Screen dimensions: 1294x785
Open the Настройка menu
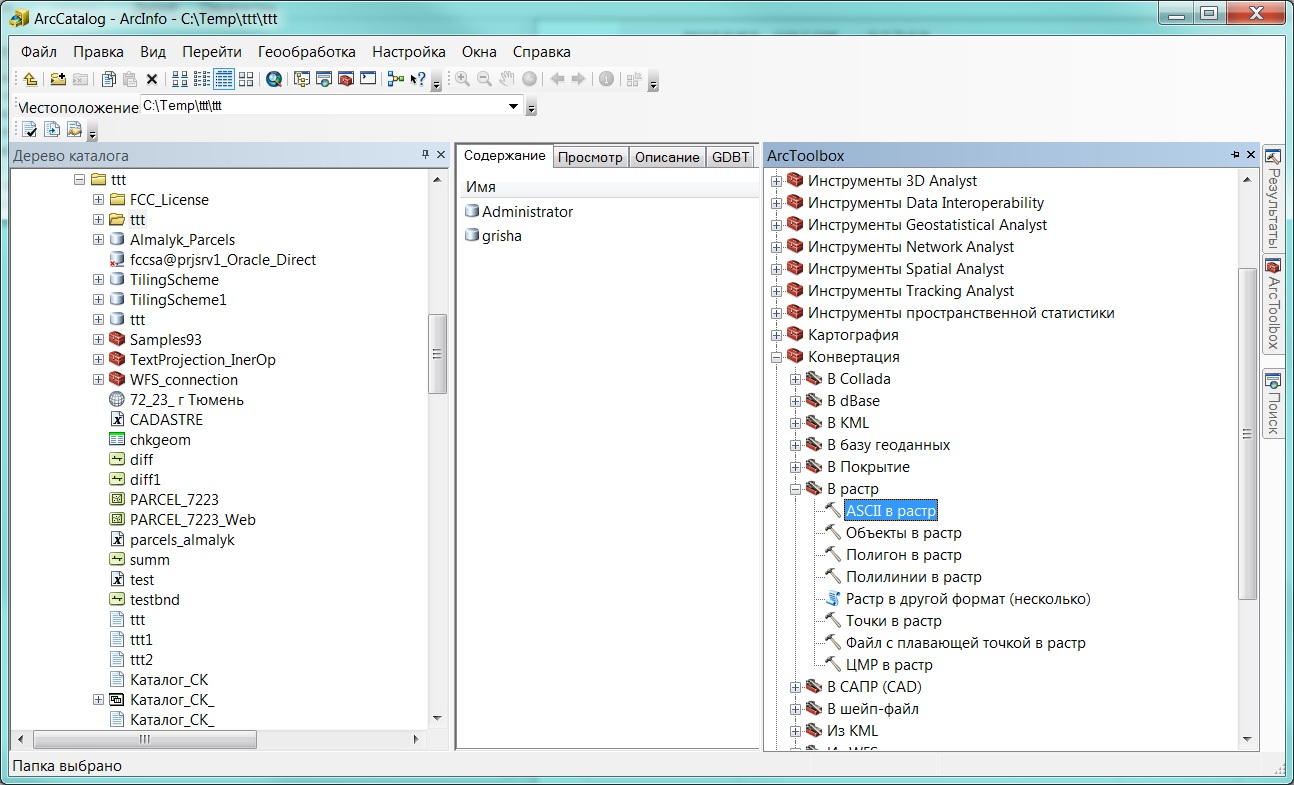point(409,52)
